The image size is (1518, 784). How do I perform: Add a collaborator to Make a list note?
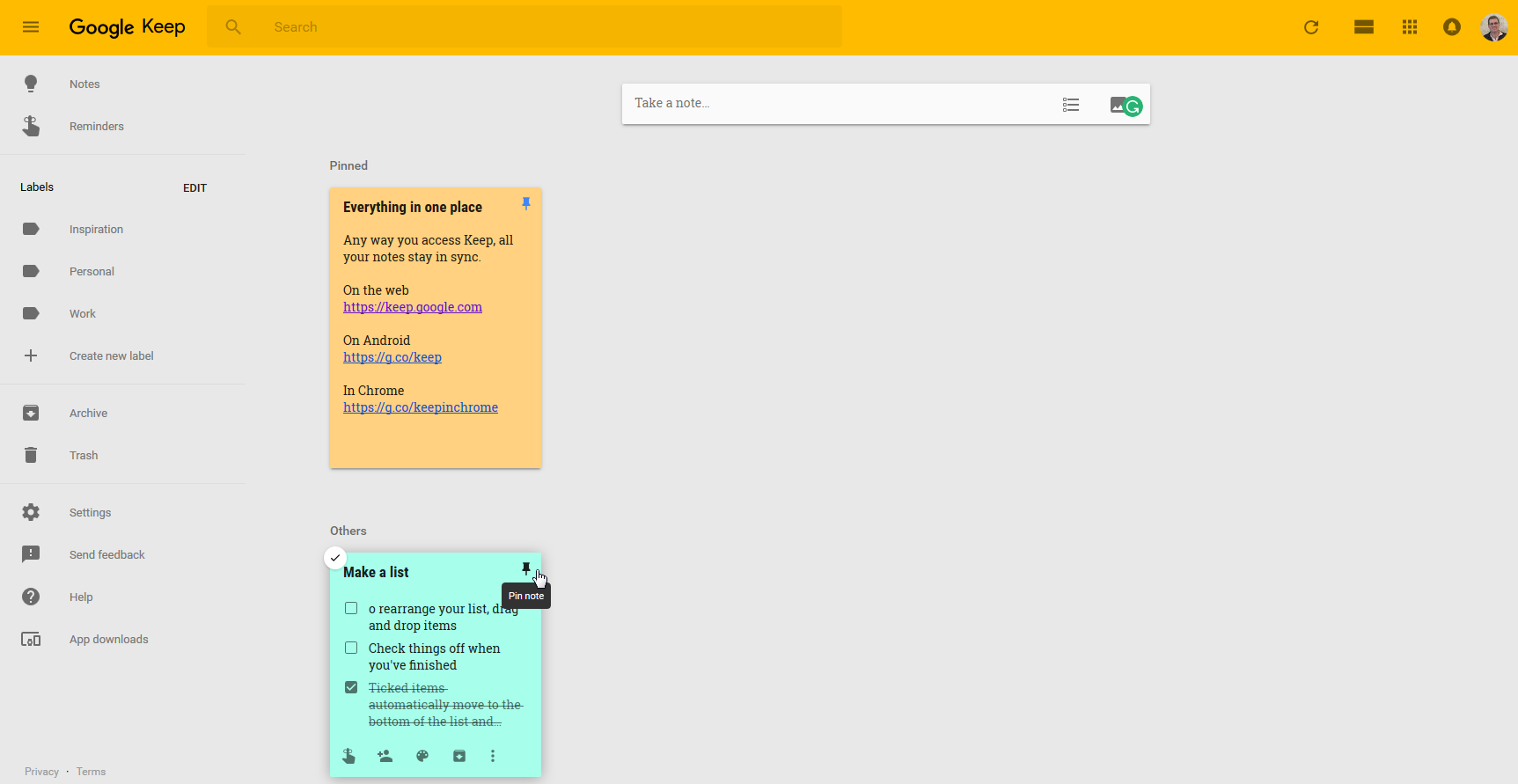[385, 756]
